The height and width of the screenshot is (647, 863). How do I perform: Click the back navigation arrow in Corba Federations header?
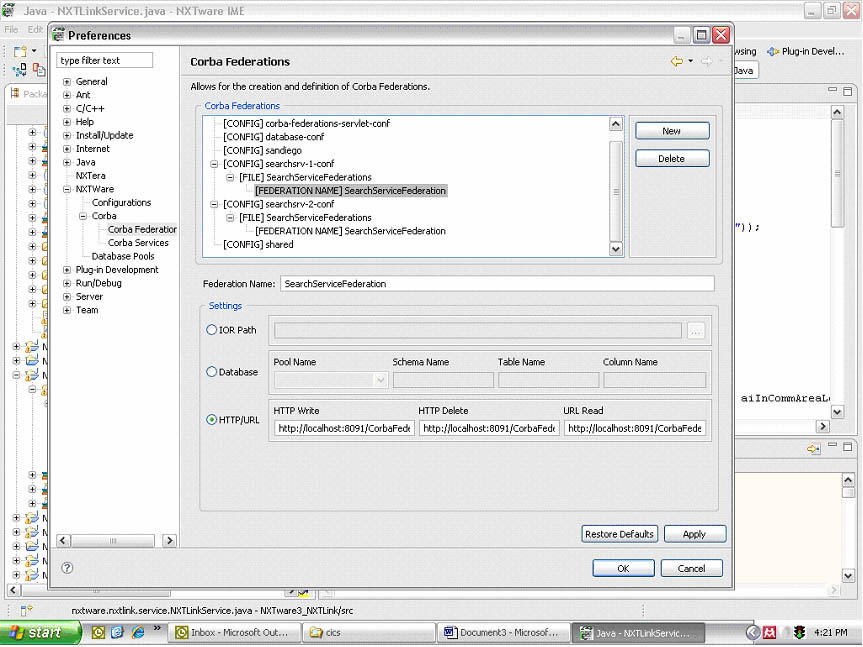click(679, 59)
